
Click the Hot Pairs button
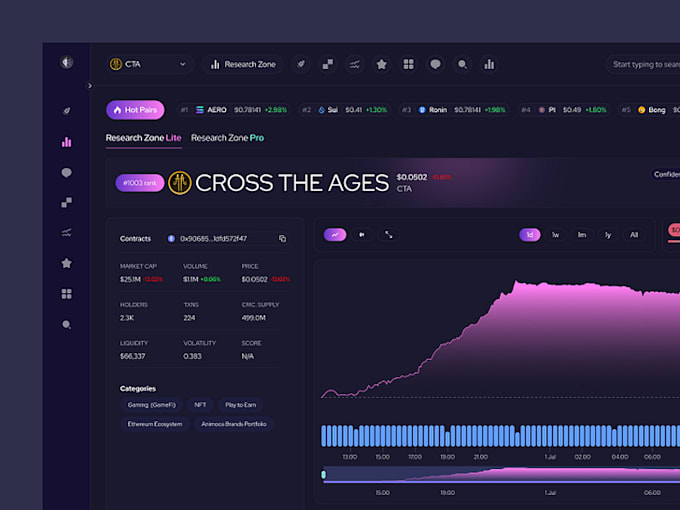point(135,110)
